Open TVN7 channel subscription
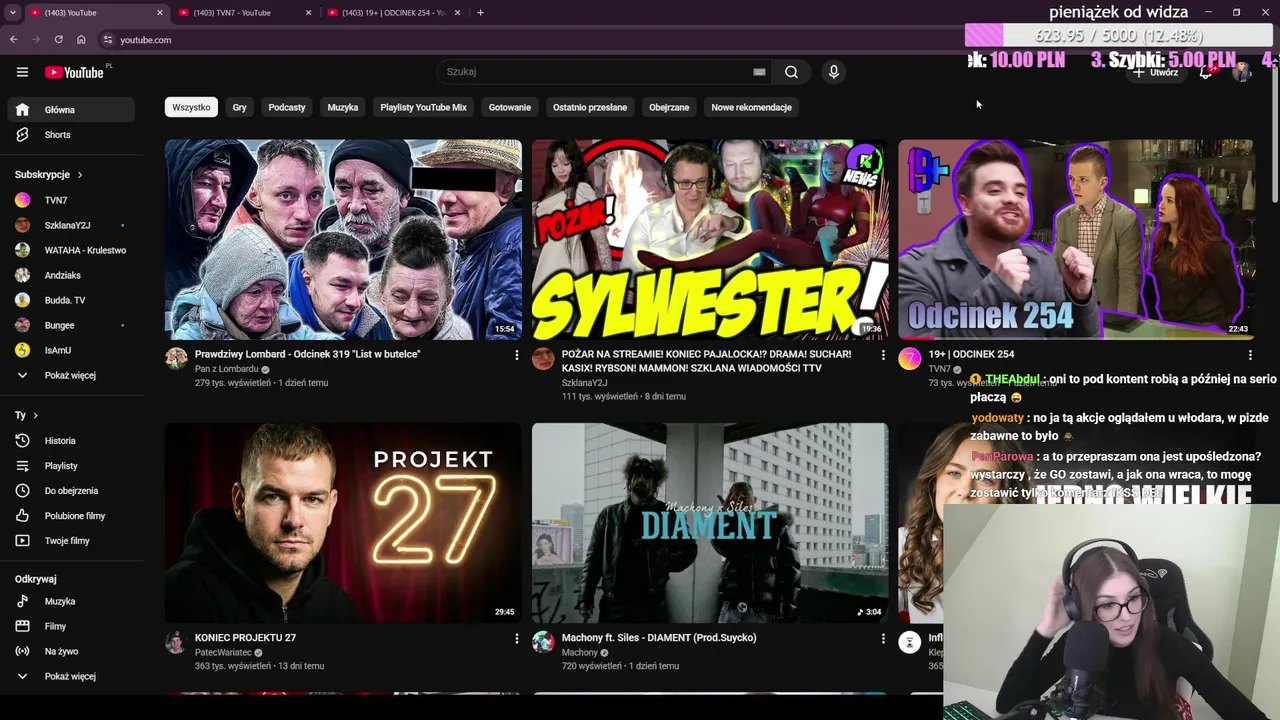The width and height of the screenshot is (1280, 720). pos(70,200)
